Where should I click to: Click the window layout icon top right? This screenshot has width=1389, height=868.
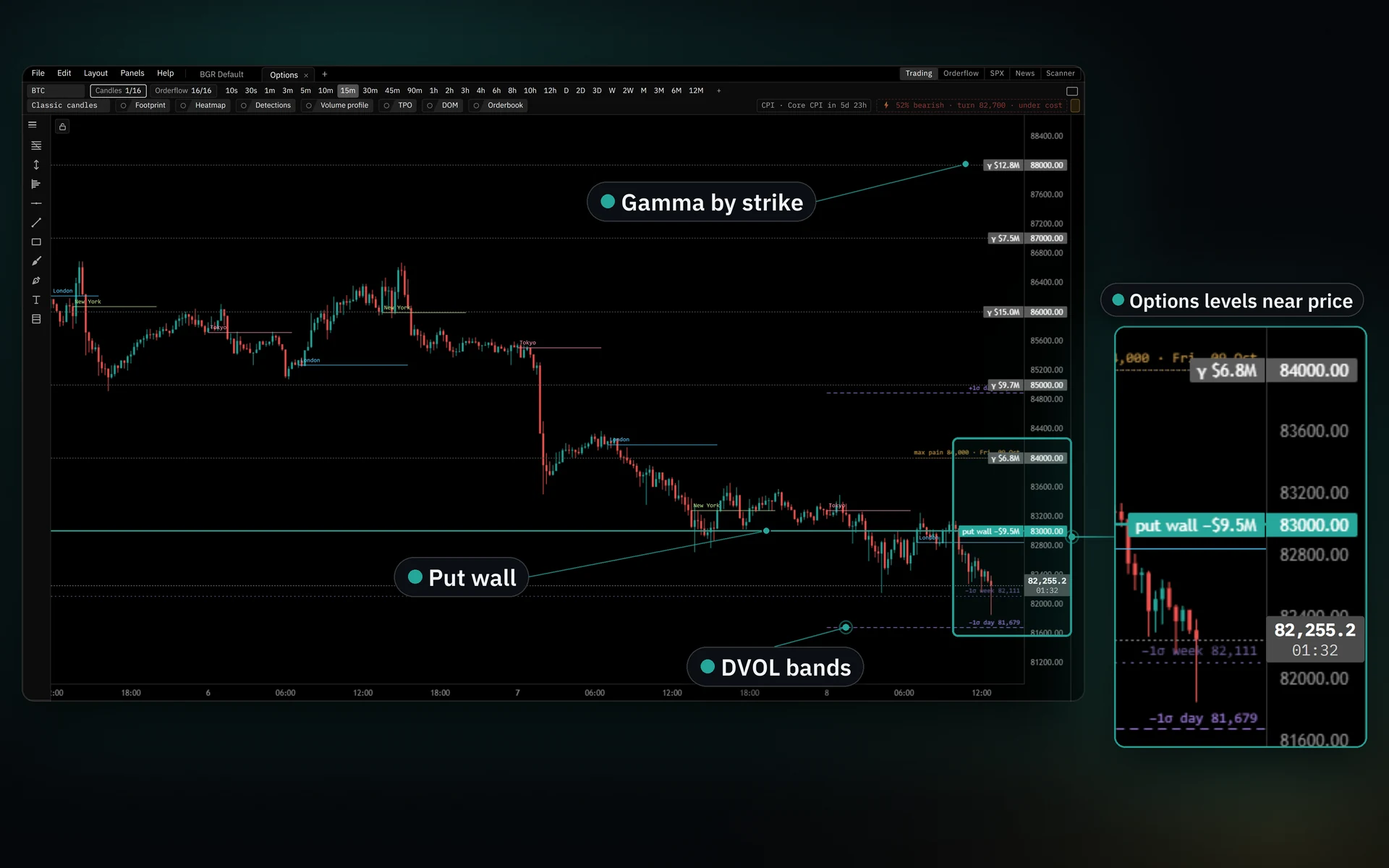click(1072, 91)
